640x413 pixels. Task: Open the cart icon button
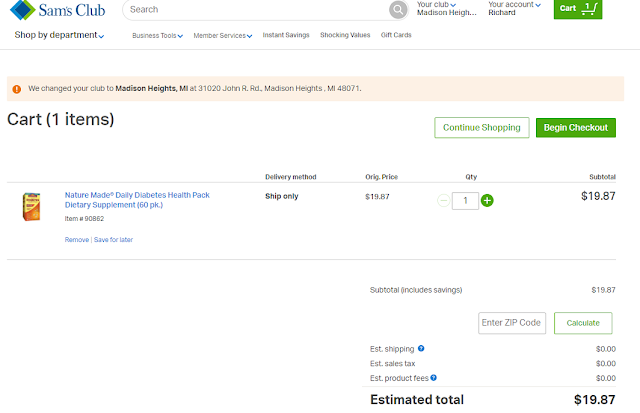tap(579, 9)
